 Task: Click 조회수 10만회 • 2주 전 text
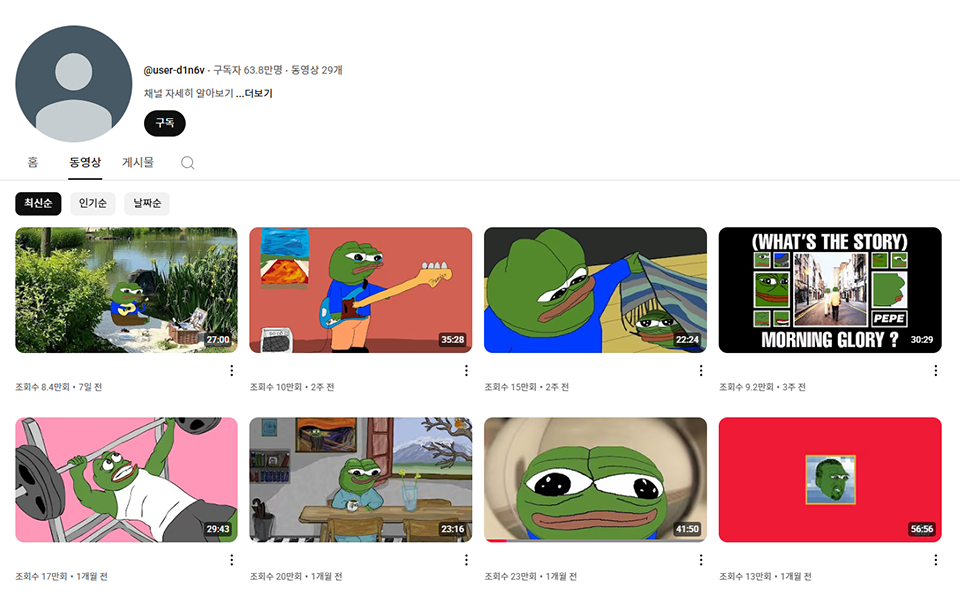click(x=292, y=387)
